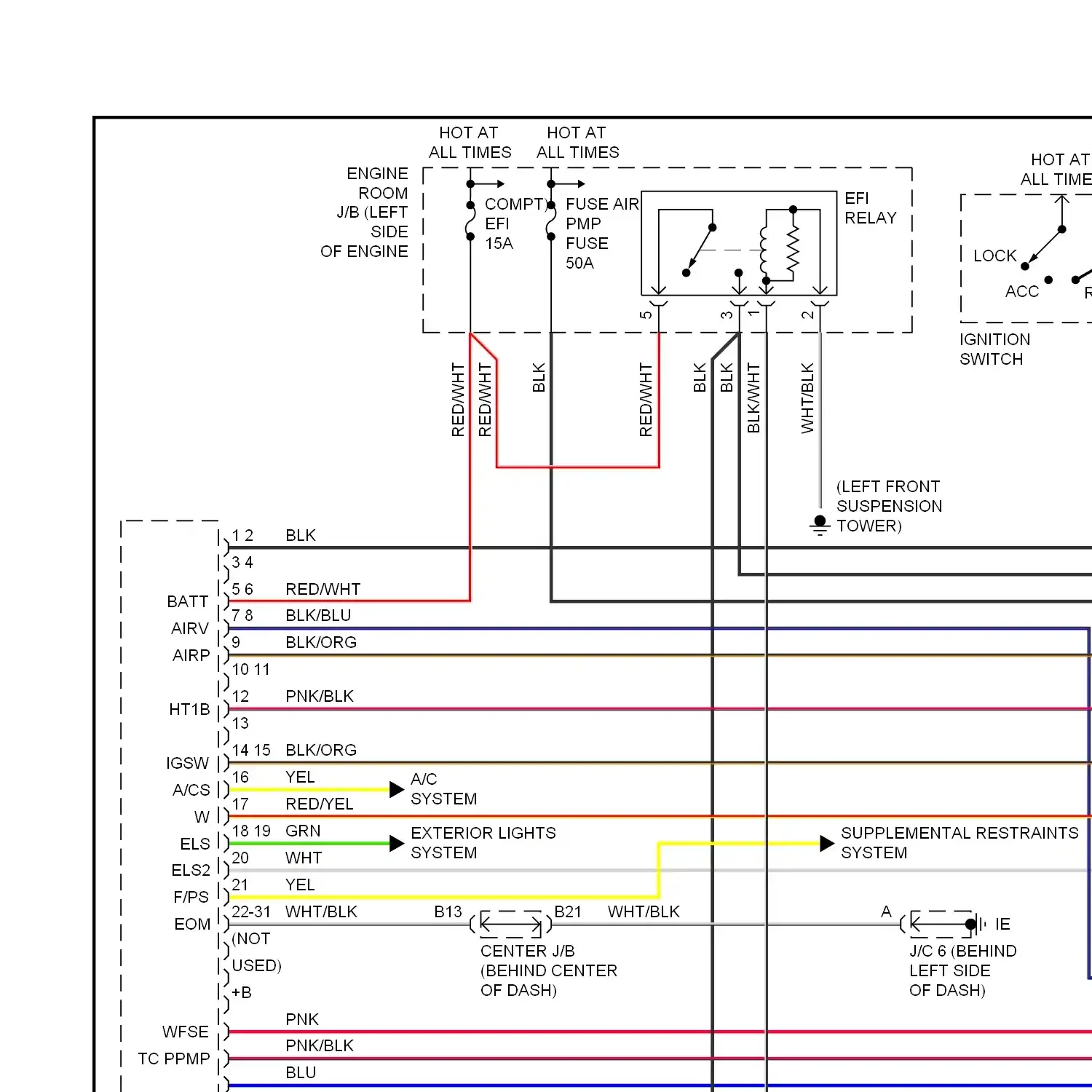
Task: Select the BLK/BLU wire label
Action: 318,615
